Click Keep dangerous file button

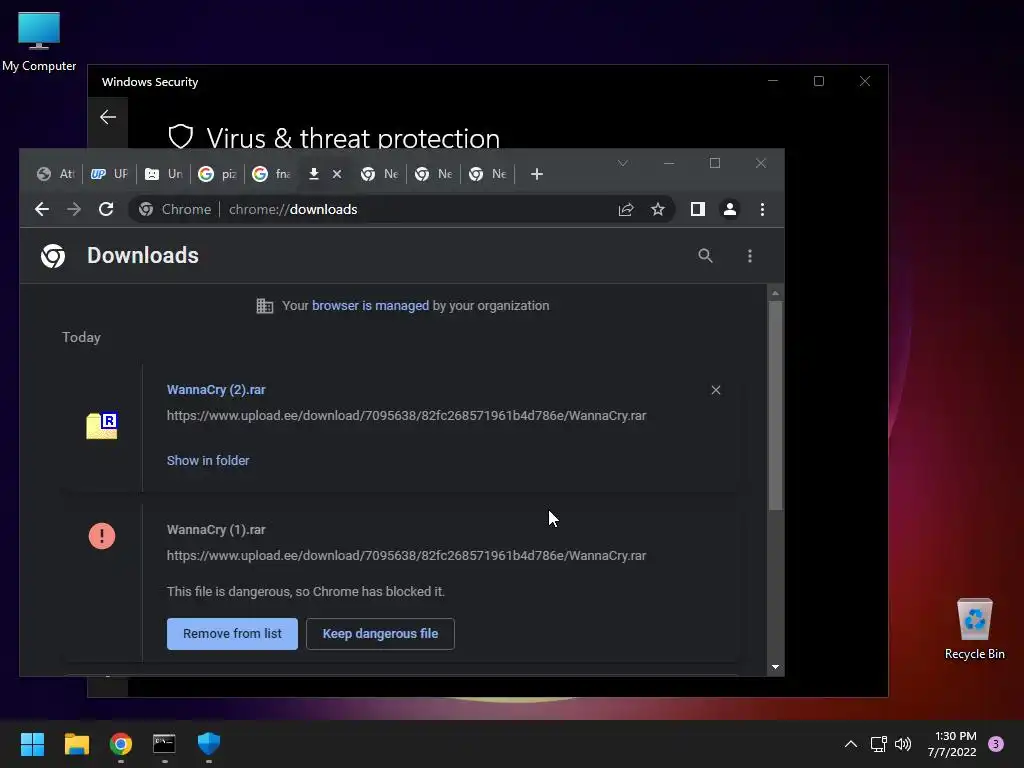(x=380, y=633)
